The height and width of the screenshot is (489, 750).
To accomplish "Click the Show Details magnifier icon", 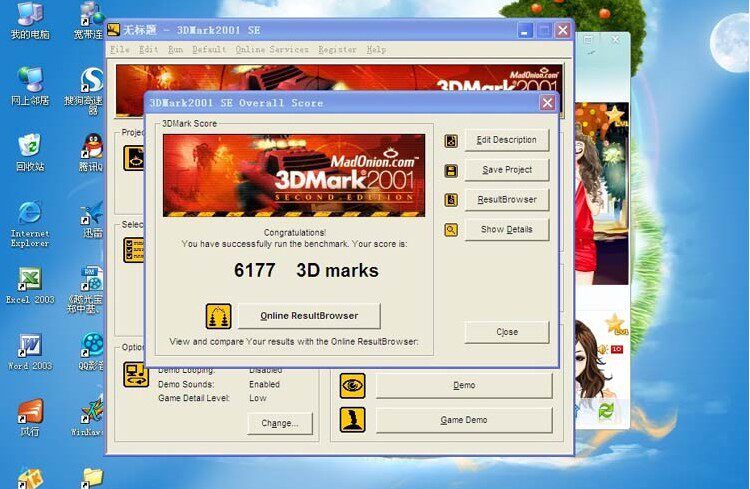I will coord(451,230).
